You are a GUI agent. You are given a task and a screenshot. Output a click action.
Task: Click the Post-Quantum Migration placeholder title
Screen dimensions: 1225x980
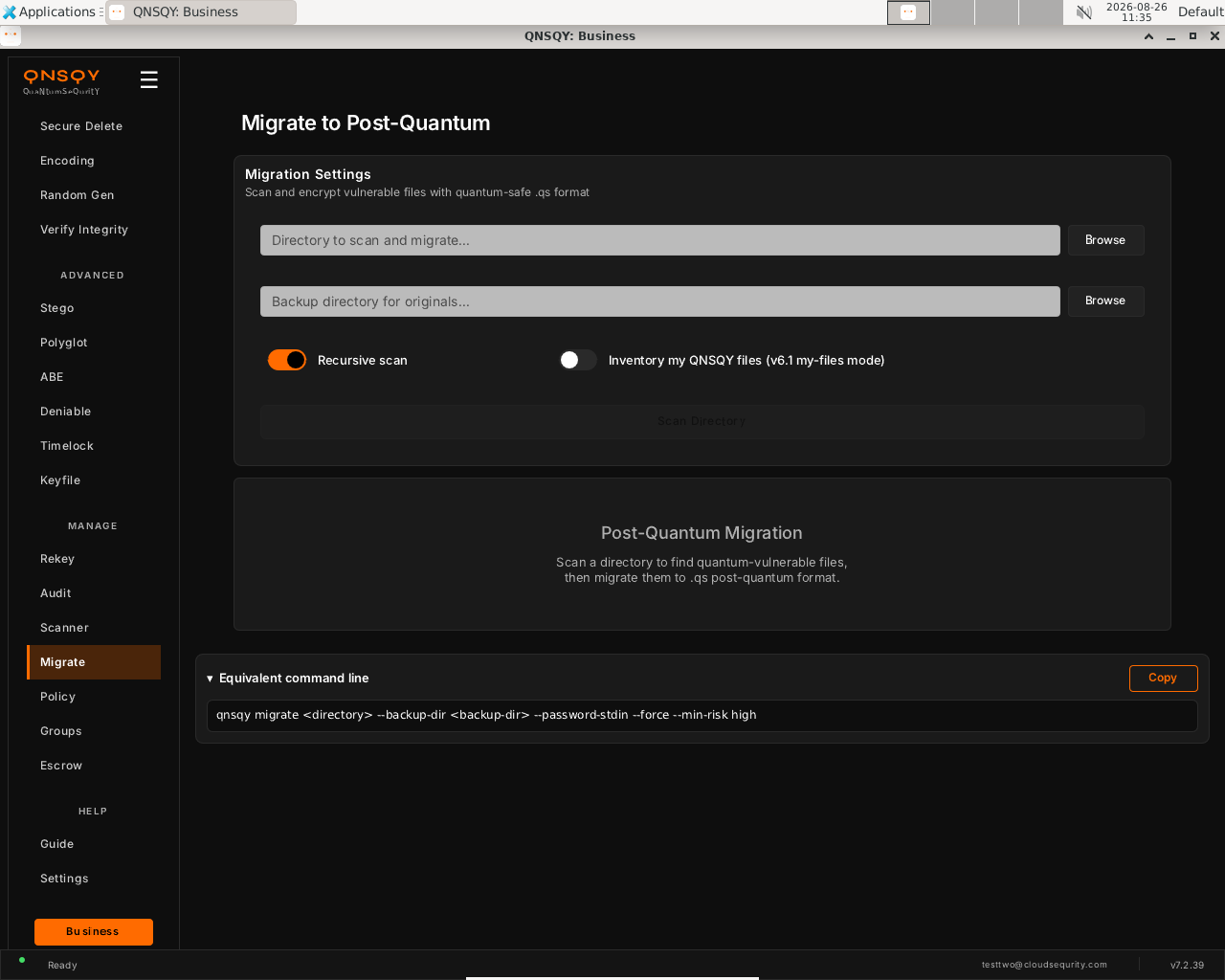702,533
